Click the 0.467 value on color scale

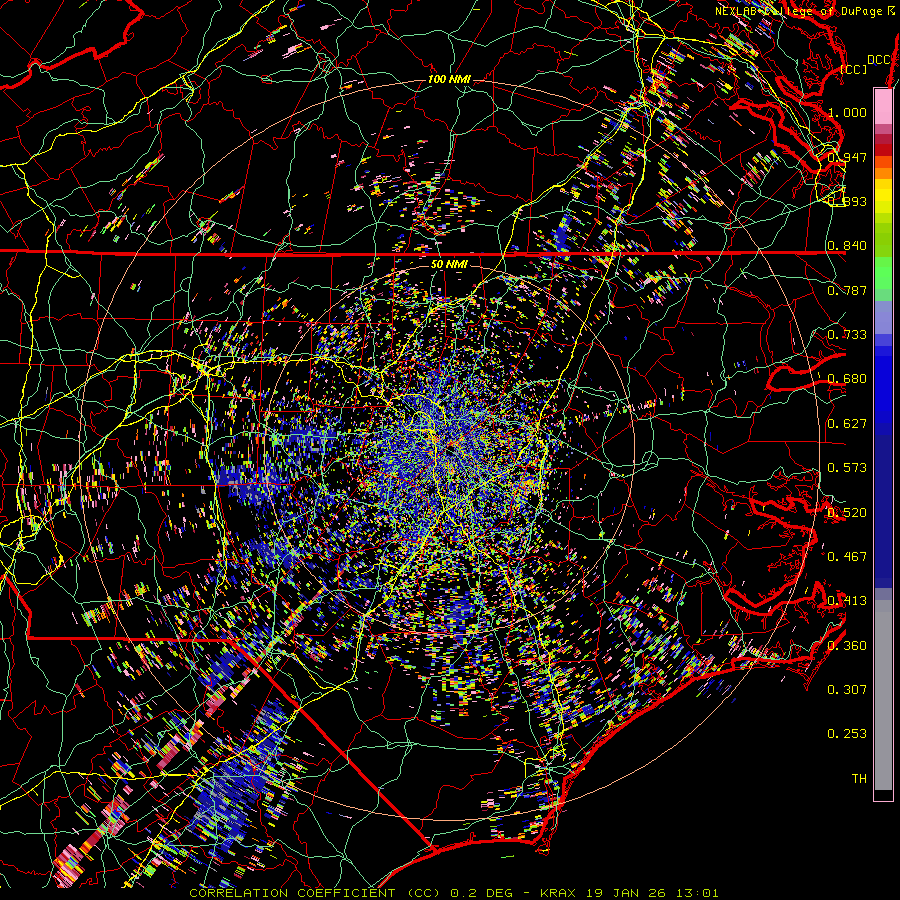847,557
